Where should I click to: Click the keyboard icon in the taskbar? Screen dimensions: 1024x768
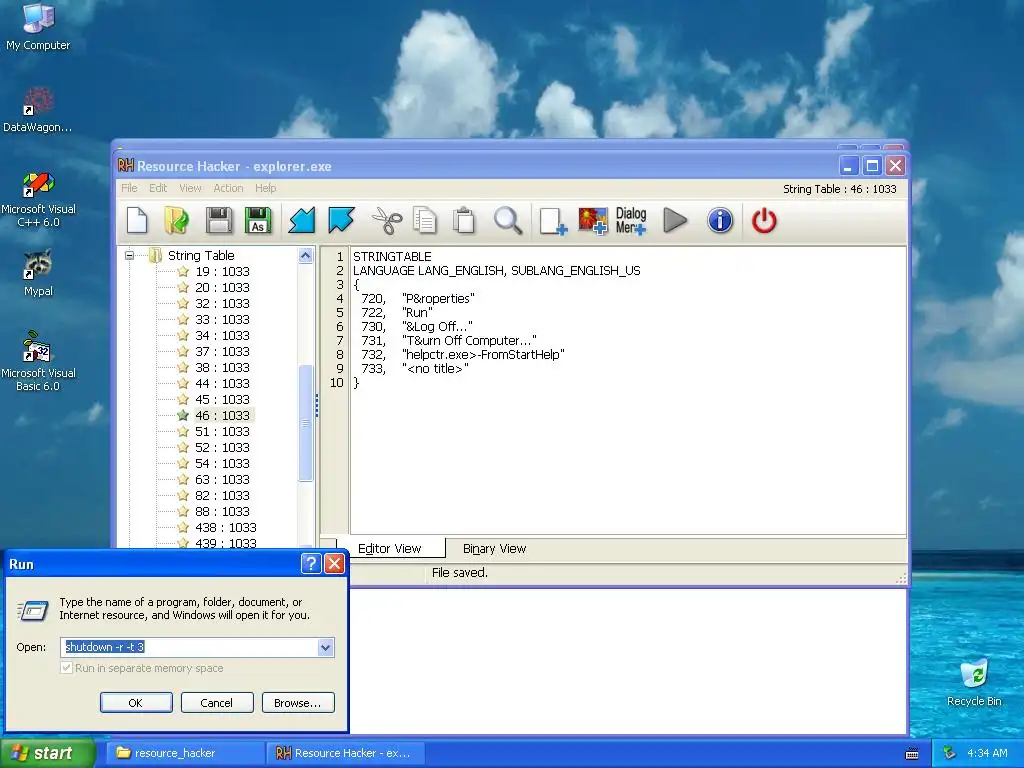[912, 754]
